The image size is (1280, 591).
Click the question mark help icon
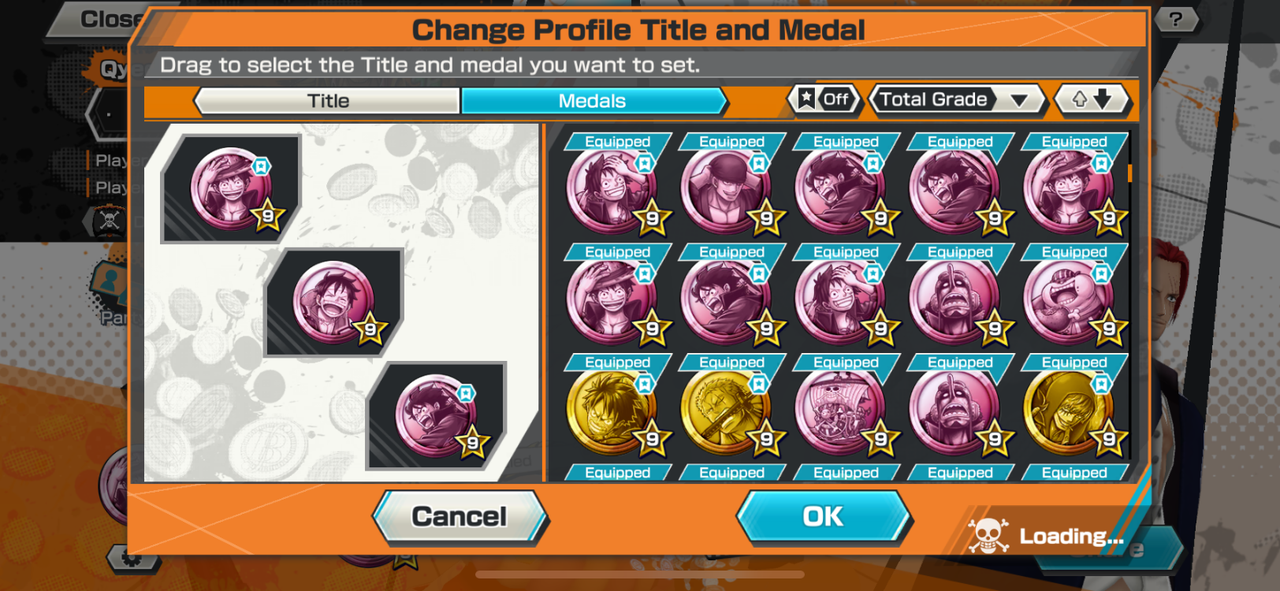coord(1176,18)
